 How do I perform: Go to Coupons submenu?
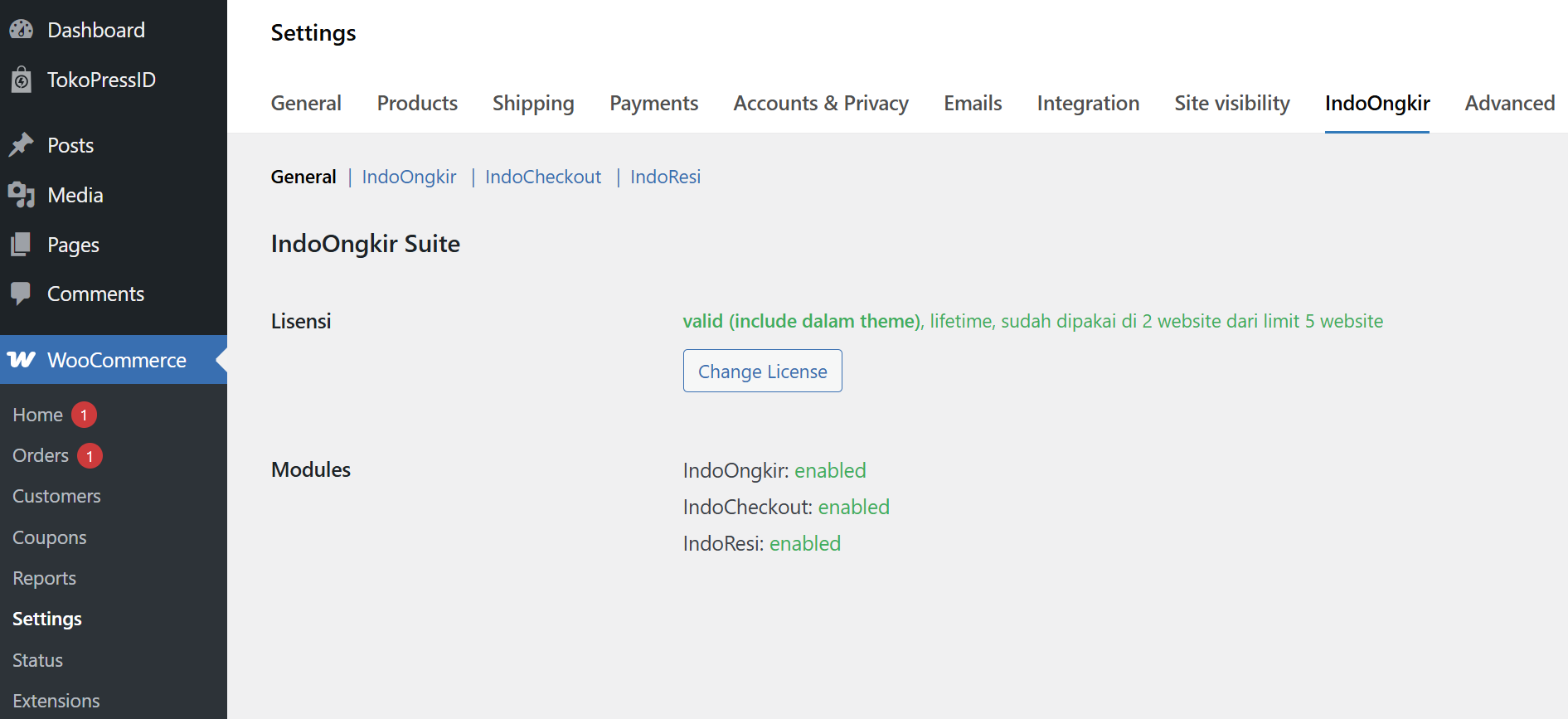tap(50, 537)
